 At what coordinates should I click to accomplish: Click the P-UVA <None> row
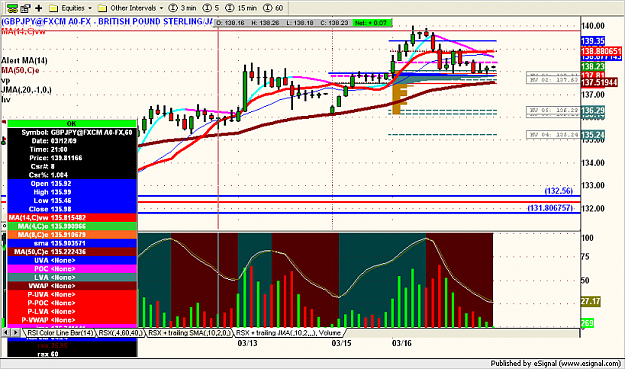click(72, 294)
